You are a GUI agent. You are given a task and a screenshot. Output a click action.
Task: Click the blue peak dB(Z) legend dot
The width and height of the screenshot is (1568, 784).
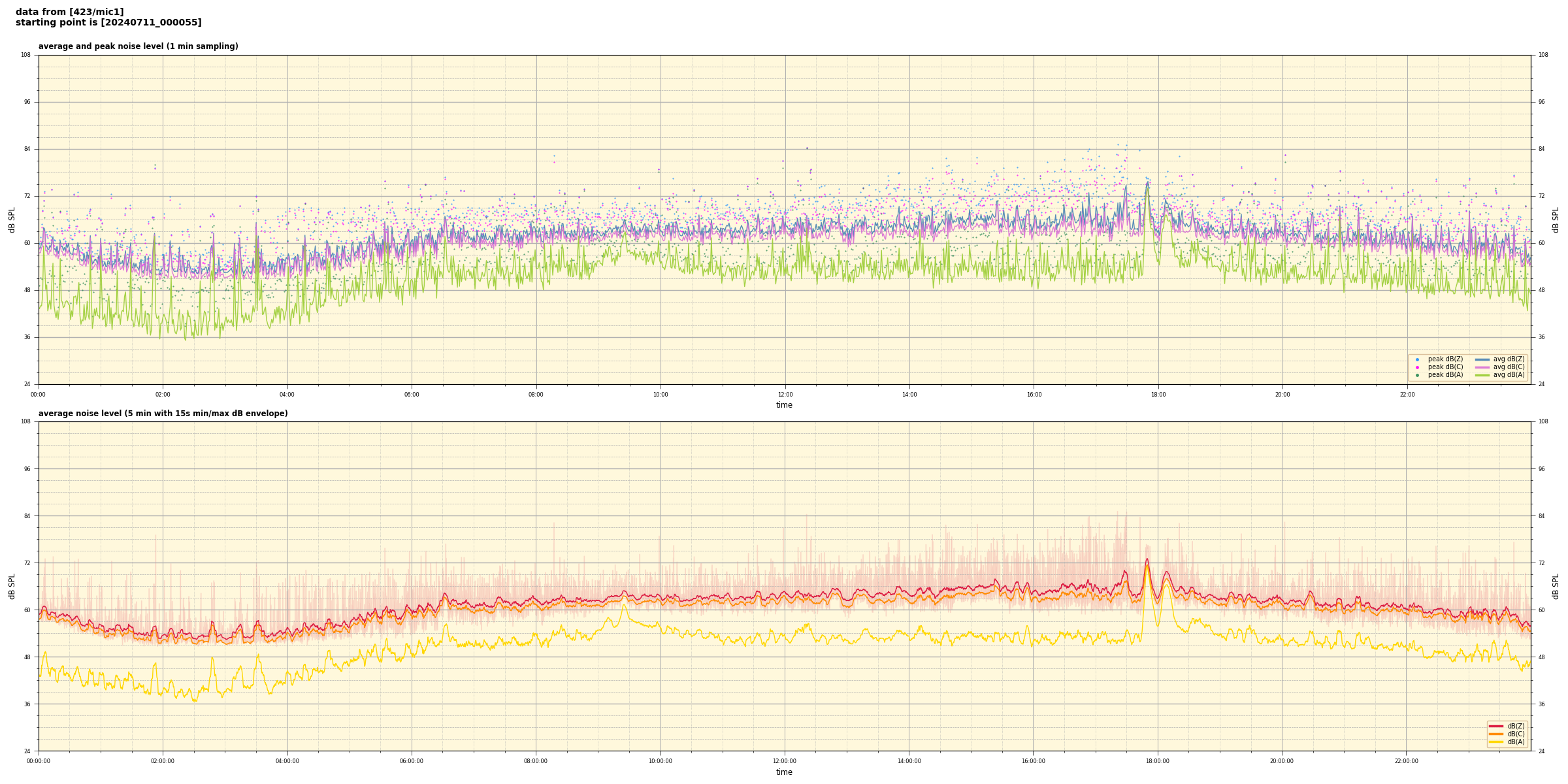(1417, 359)
